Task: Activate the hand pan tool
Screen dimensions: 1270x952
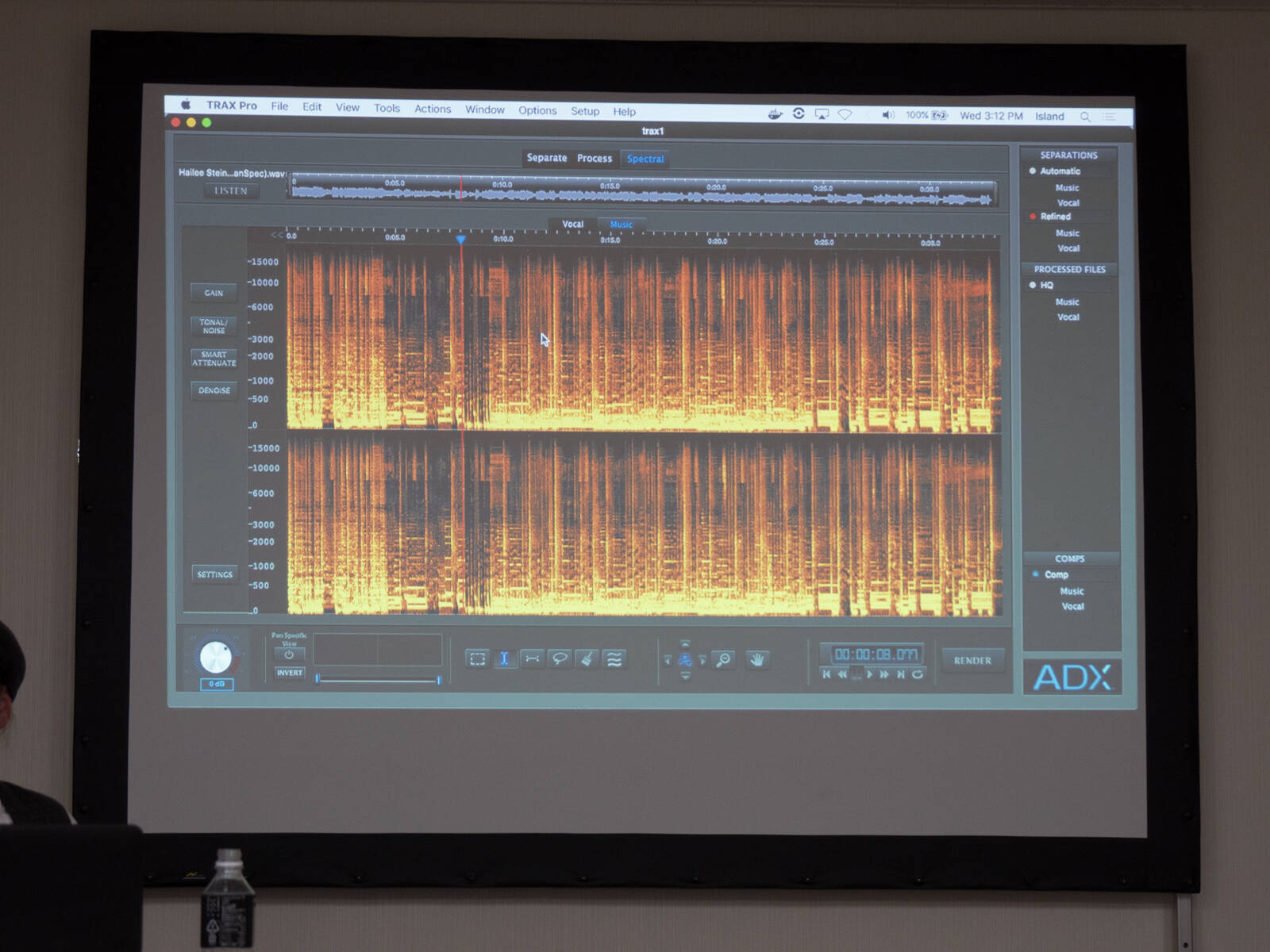Action: click(756, 659)
